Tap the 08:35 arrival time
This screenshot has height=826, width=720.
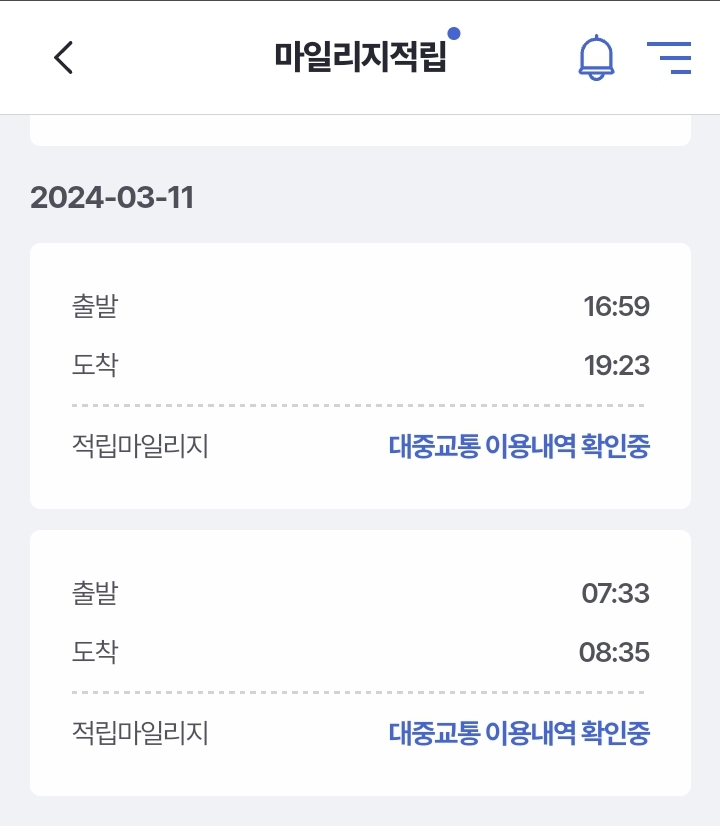tap(614, 653)
